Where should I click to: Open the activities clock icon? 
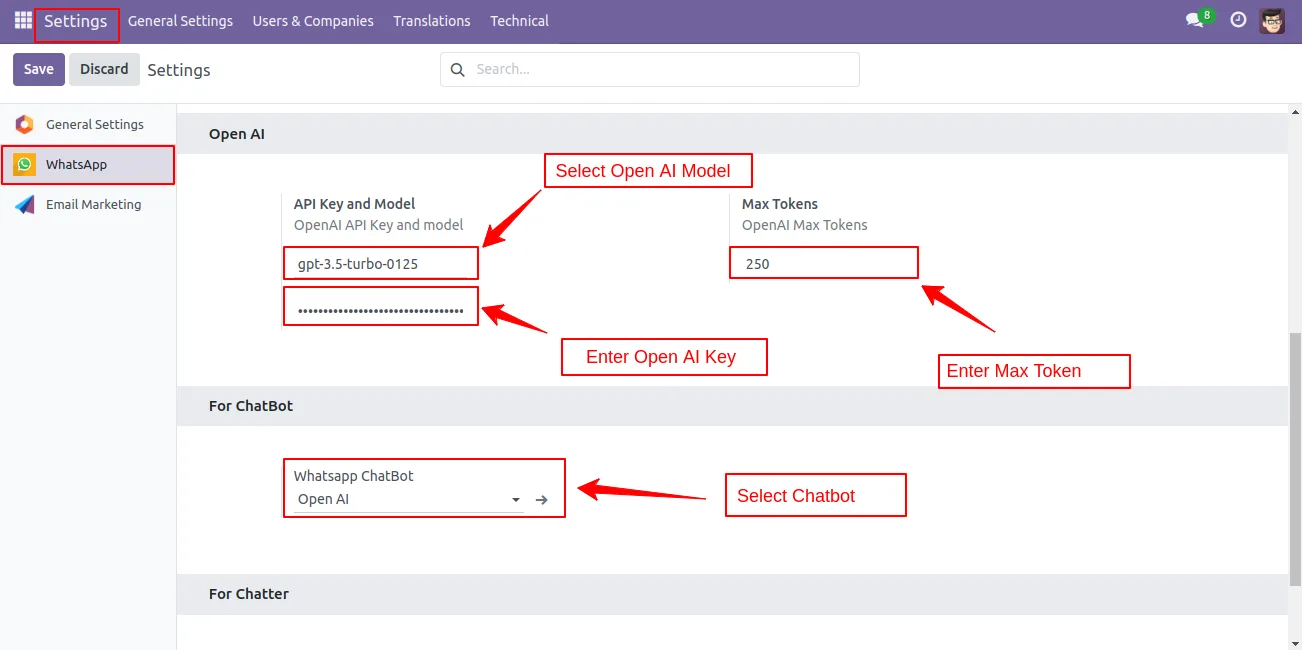click(1238, 20)
